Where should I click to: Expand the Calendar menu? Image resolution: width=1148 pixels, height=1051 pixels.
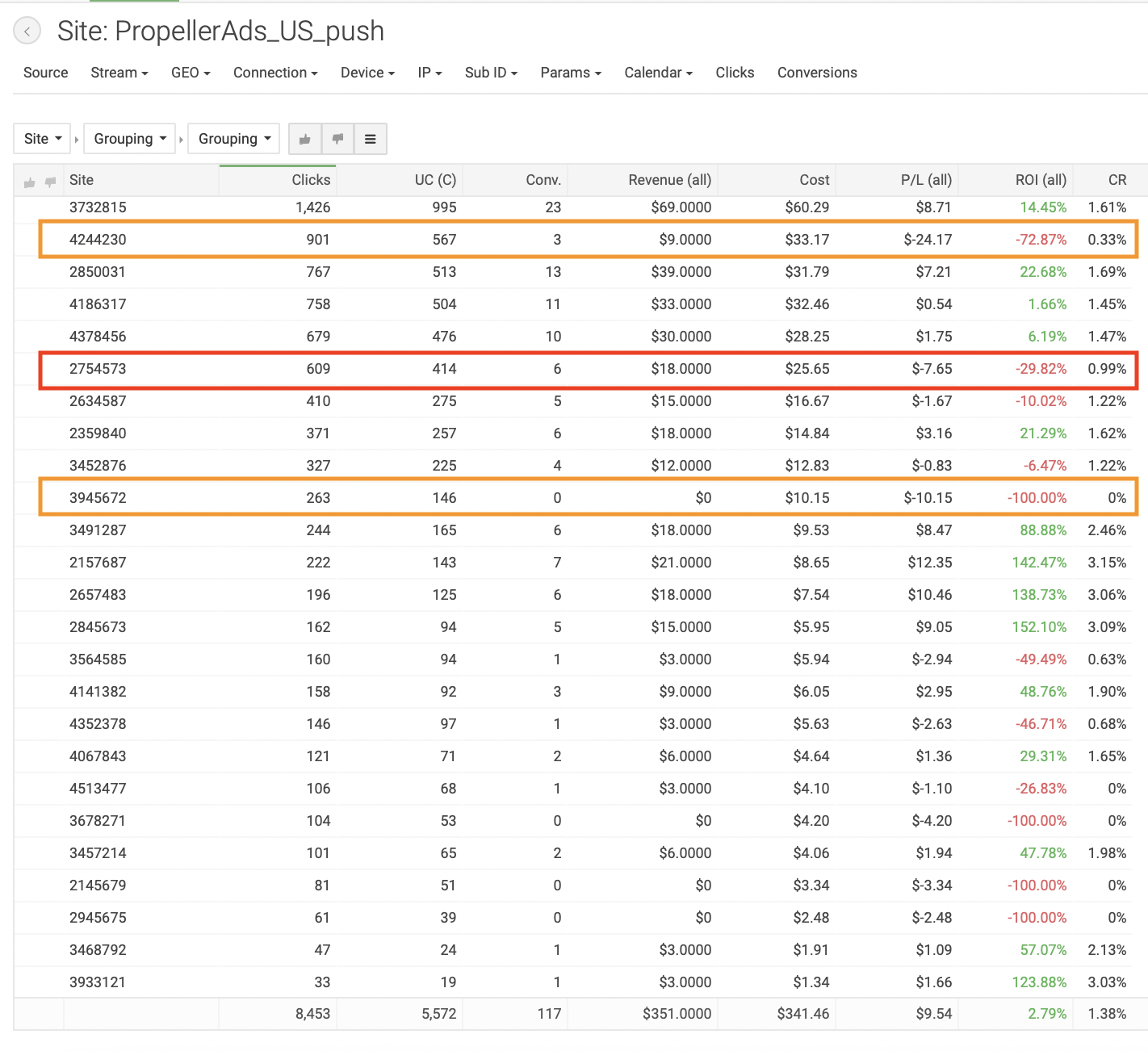[x=658, y=73]
